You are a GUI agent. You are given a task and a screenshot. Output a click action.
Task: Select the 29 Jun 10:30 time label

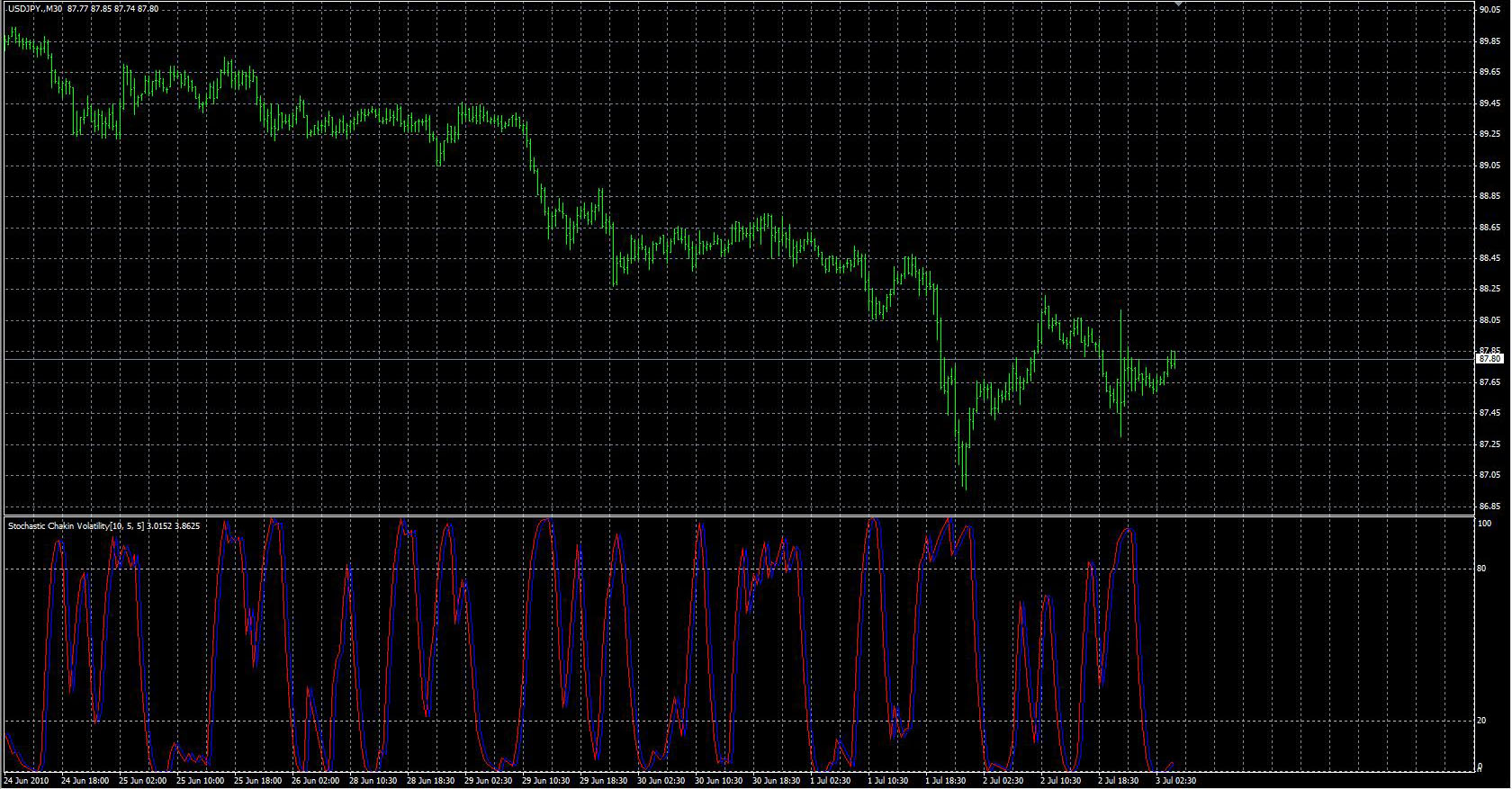coord(544,781)
